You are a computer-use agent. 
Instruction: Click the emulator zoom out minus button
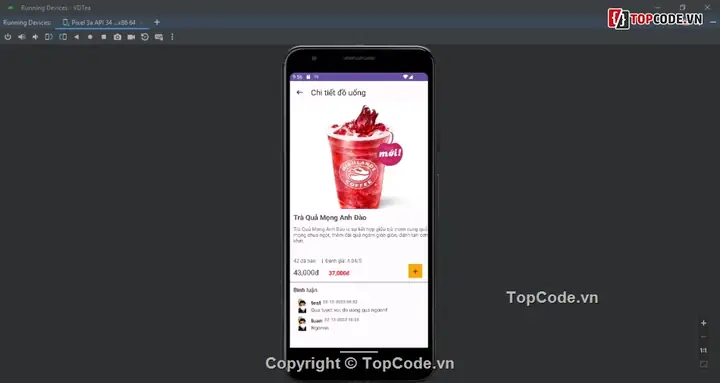[x=703, y=337]
